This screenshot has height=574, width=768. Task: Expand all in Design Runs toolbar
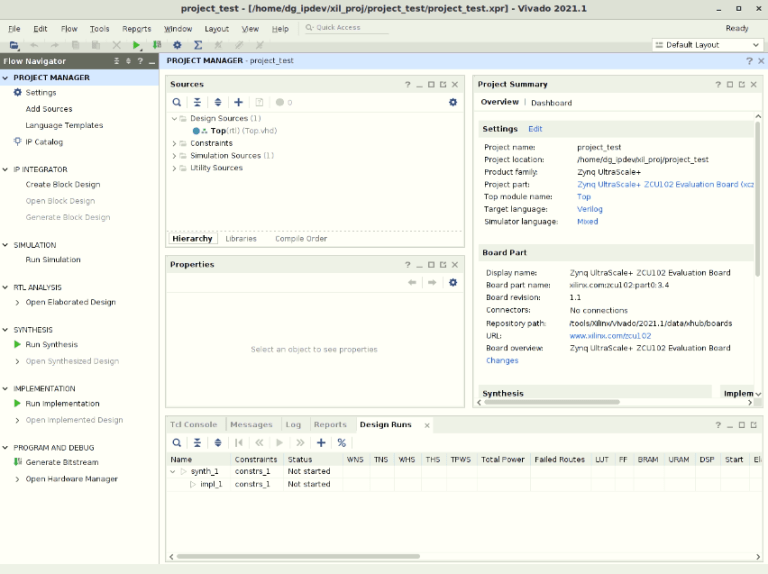pos(218,443)
